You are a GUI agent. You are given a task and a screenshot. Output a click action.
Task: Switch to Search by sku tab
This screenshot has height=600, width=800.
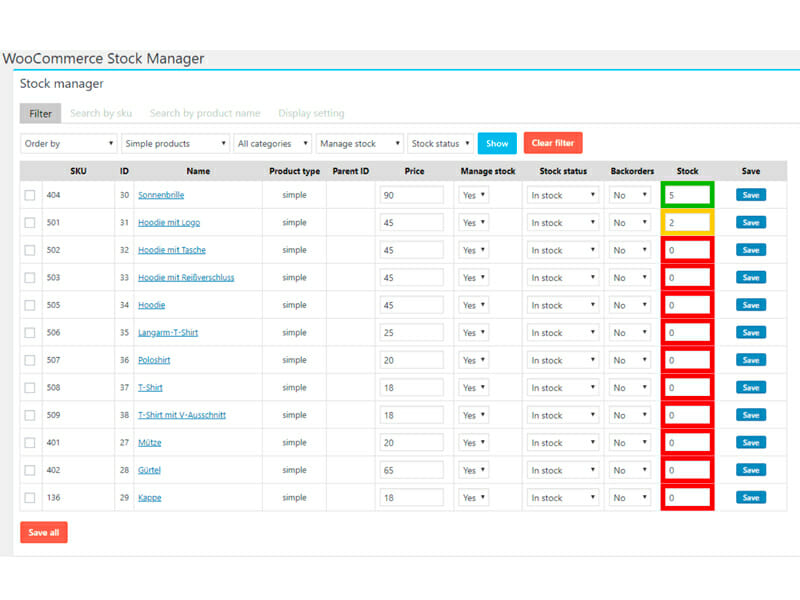[x=101, y=113]
